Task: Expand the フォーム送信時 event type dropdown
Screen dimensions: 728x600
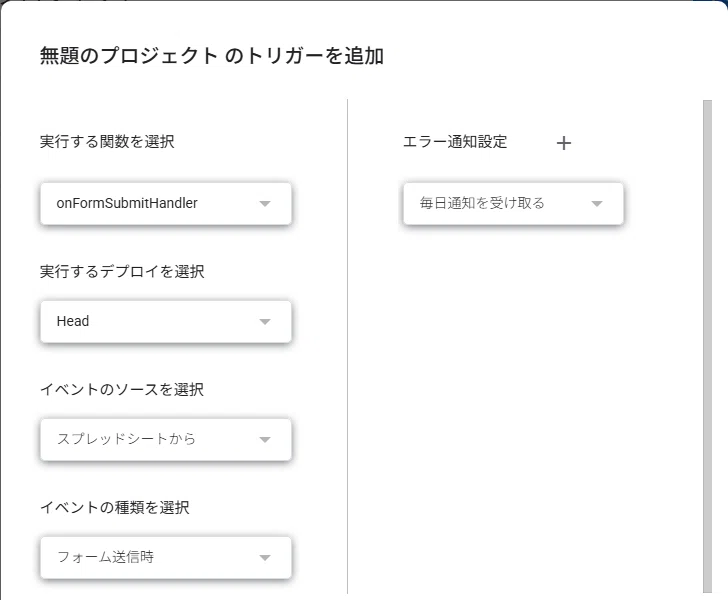Action: [x=166, y=557]
